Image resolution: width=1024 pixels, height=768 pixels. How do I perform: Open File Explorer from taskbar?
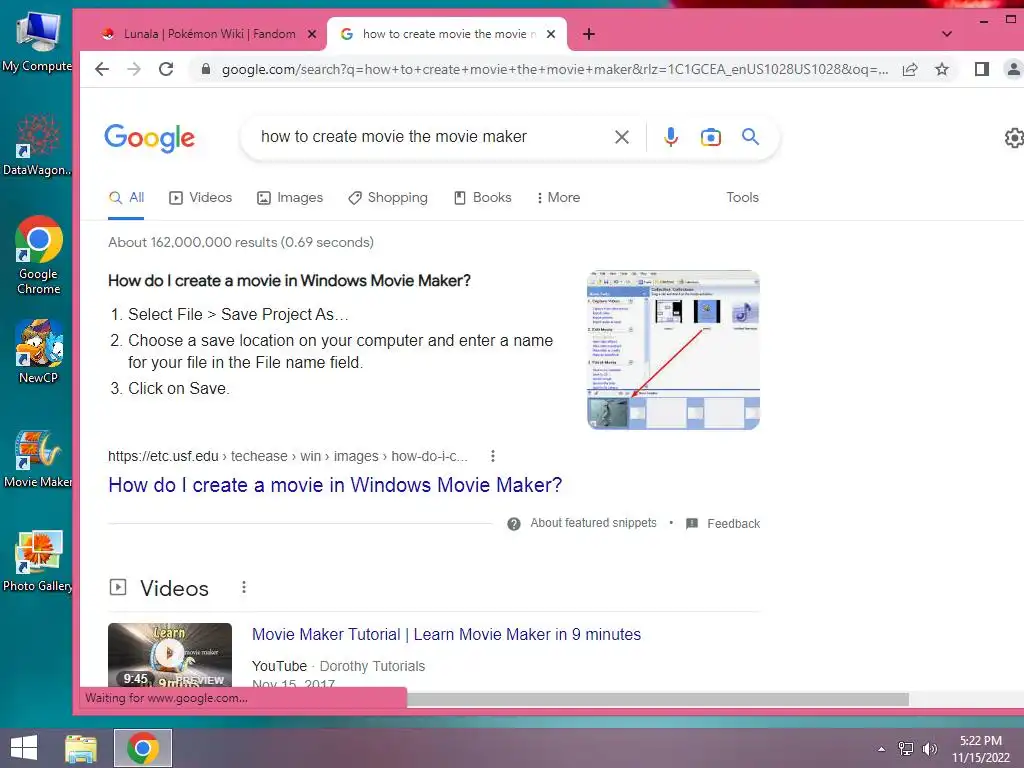tap(81, 748)
